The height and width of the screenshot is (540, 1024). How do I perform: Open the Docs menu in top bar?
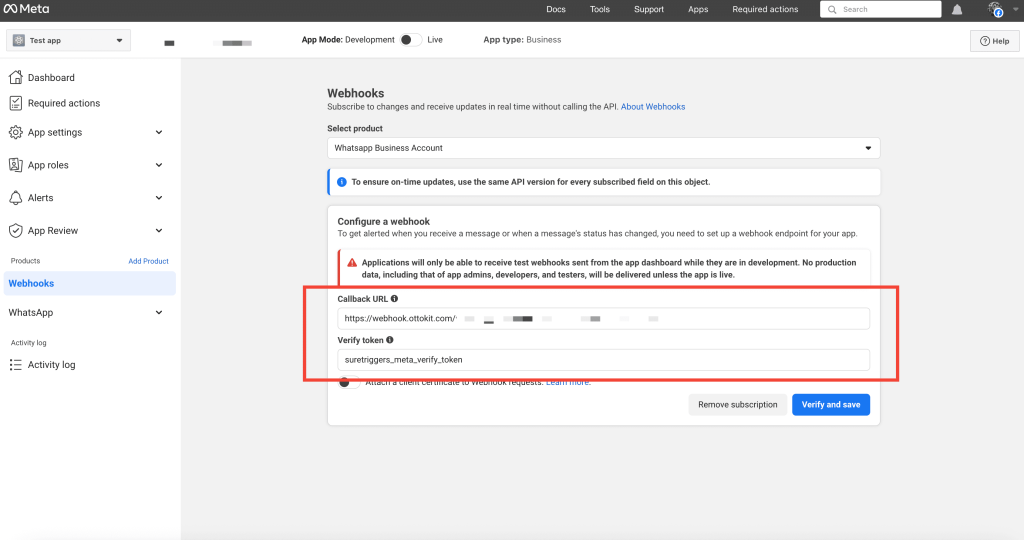click(x=556, y=10)
